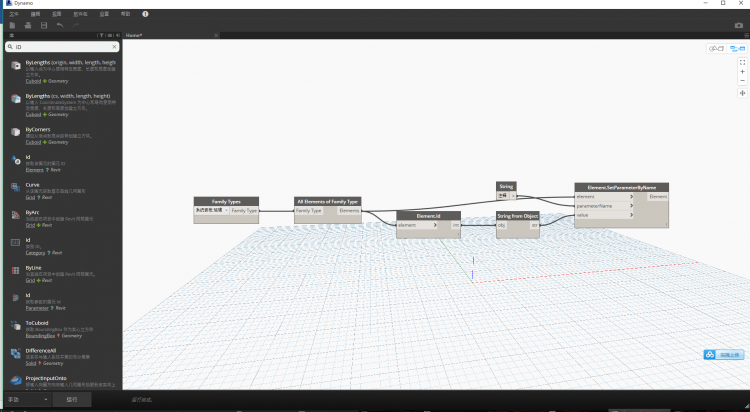Click the Undo arrow icon
Screen dimensions: 750x412
[x=60, y=25]
